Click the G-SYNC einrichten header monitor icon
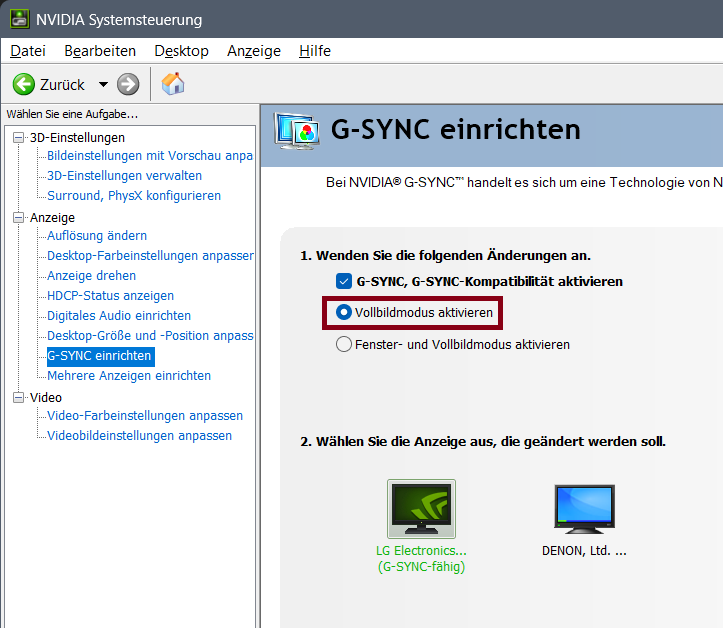This screenshot has width=723, height=628. [296, 130]
